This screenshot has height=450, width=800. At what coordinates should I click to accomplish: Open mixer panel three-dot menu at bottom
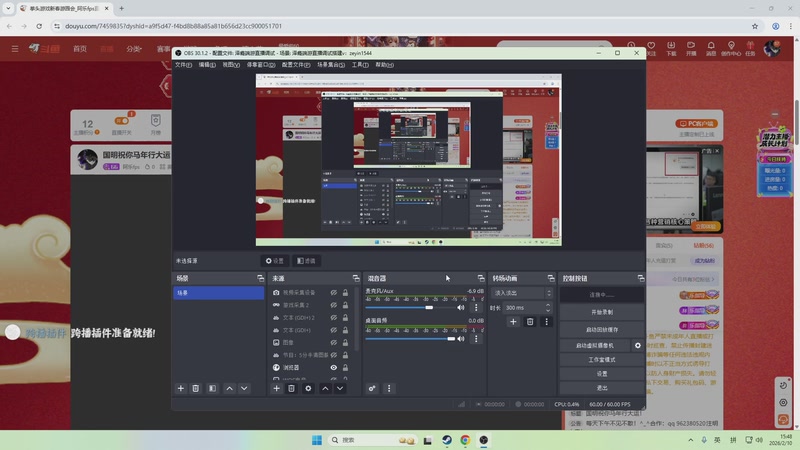[389, 388]
